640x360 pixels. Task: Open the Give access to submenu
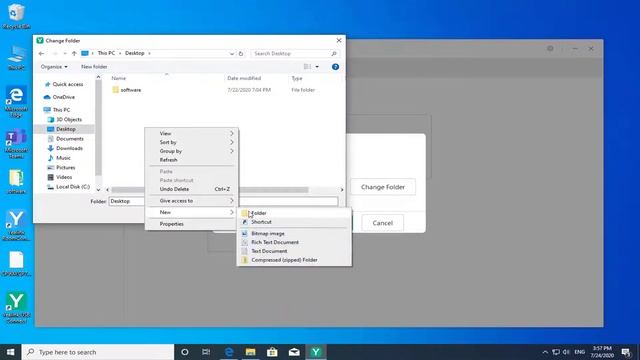click(x=191, y=201)
